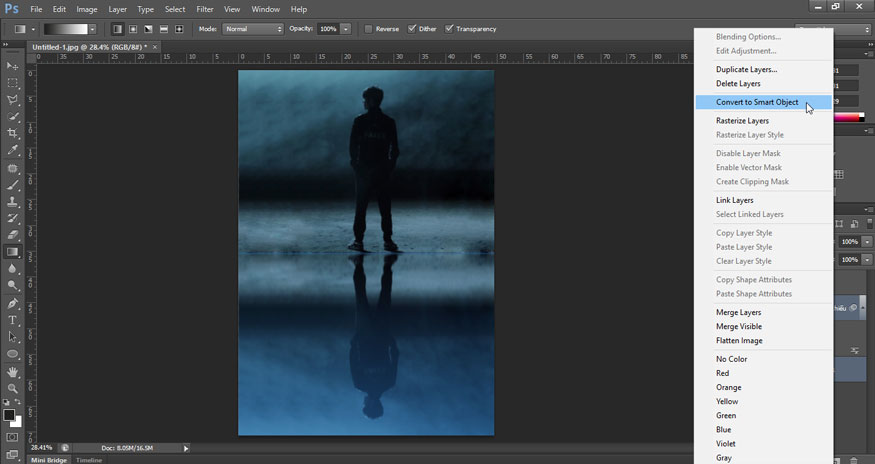Screen dimensions: 875x464
Task: Select the Gradient tool in toolbox
Action: pyautogui.click(x=12, y=252)
